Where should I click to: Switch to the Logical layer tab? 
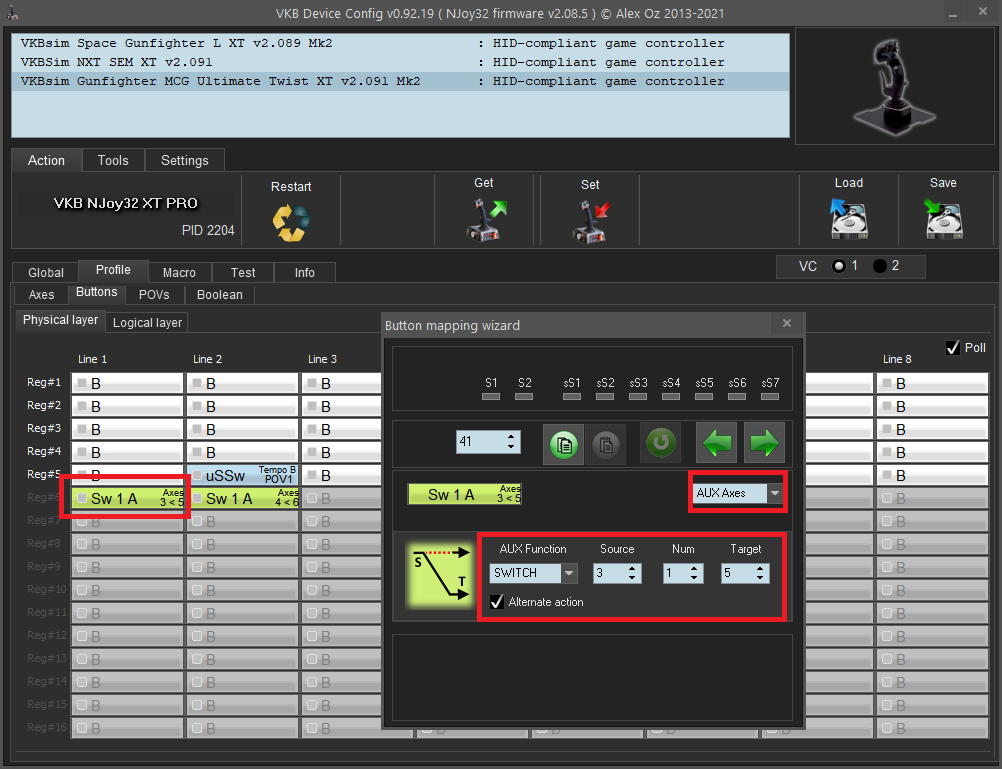pyautogui.click(x=147, y=322)
